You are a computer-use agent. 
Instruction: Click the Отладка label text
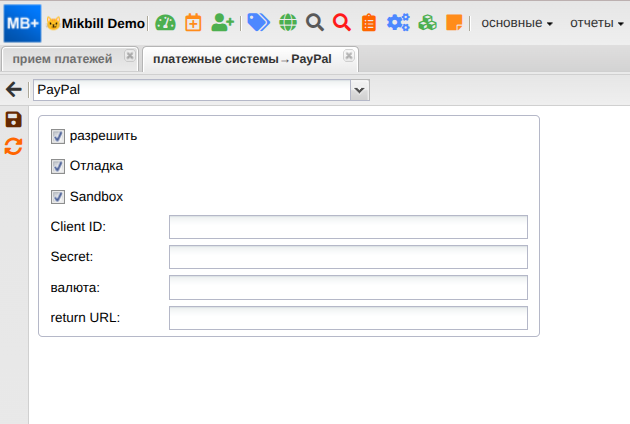(96, 166)
